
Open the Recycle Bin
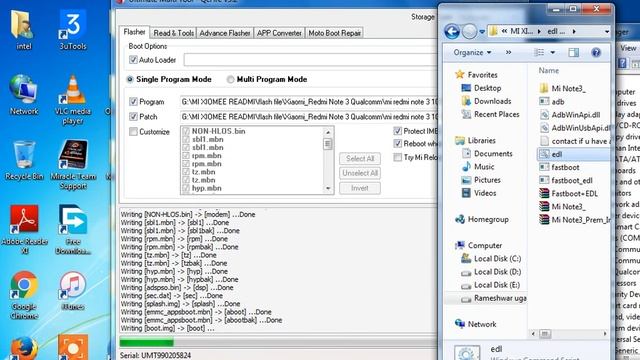click(24, 160)
